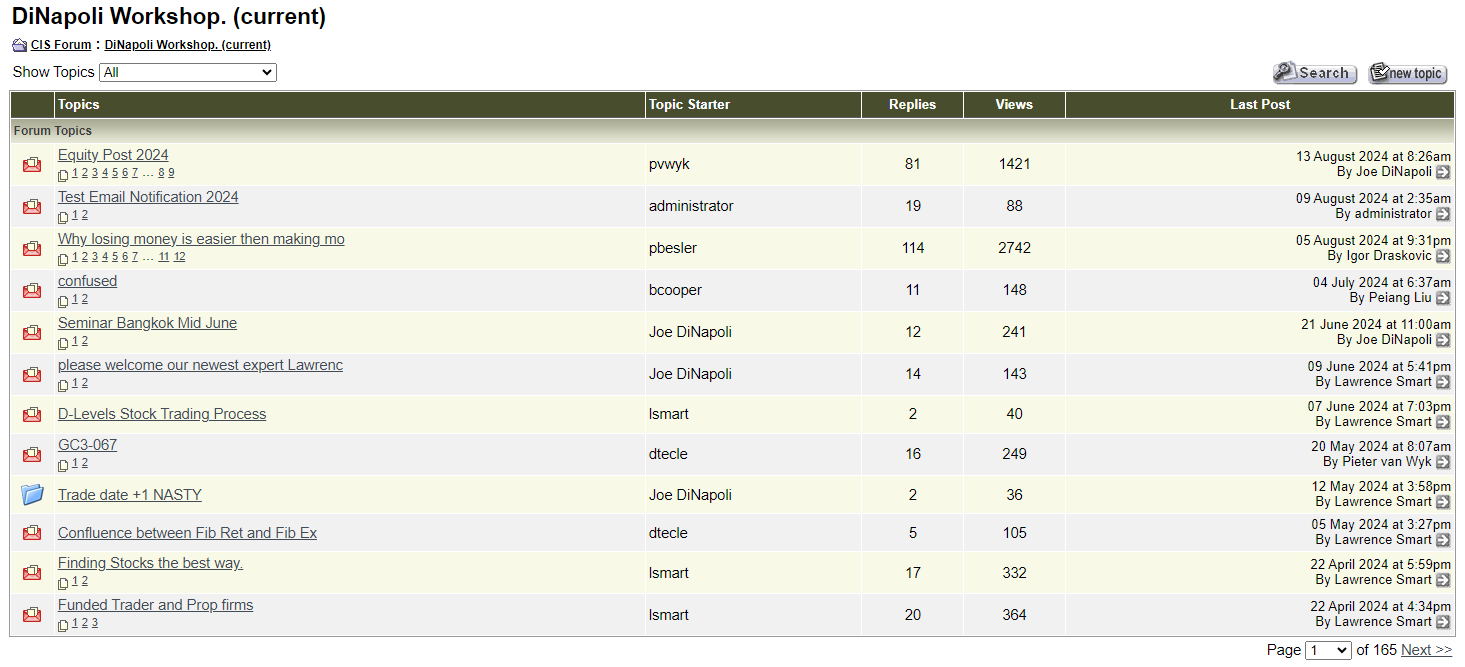This screenshot has height=667, width=1465.
Task: Click the Last Post column header
Action: click(1260, 104)
